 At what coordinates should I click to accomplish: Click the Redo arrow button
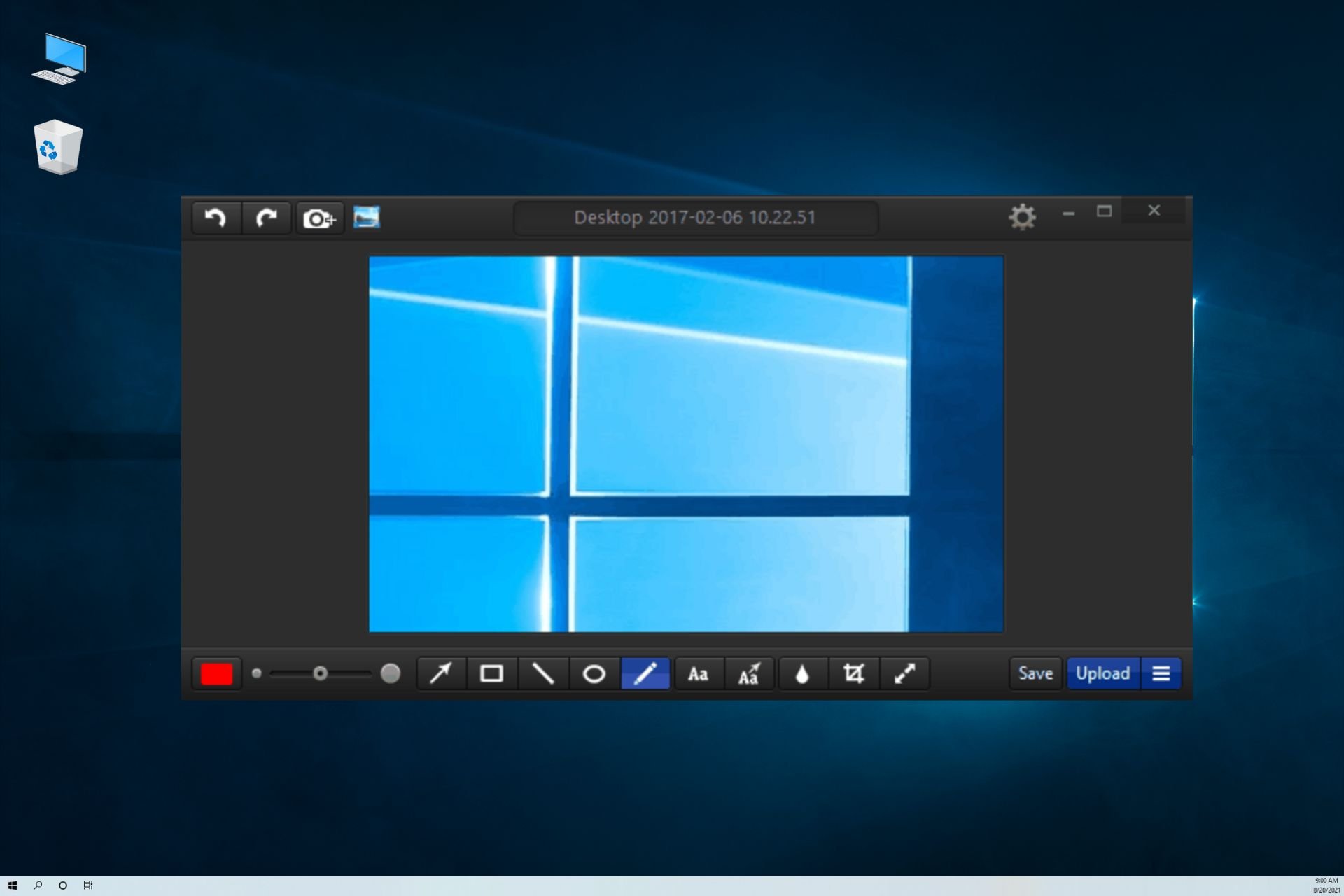pyautogui.click(x=266, y=218)
